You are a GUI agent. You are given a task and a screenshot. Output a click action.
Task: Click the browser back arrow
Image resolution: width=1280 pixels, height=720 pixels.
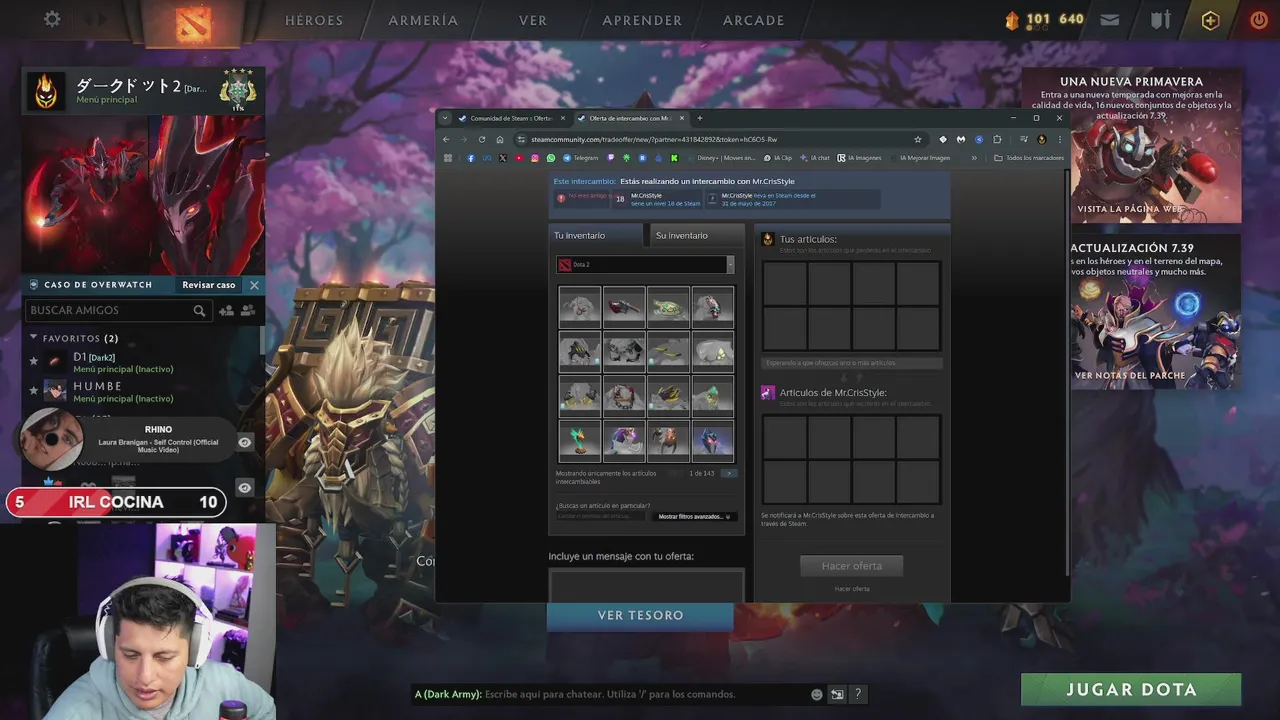click(446, 139)
